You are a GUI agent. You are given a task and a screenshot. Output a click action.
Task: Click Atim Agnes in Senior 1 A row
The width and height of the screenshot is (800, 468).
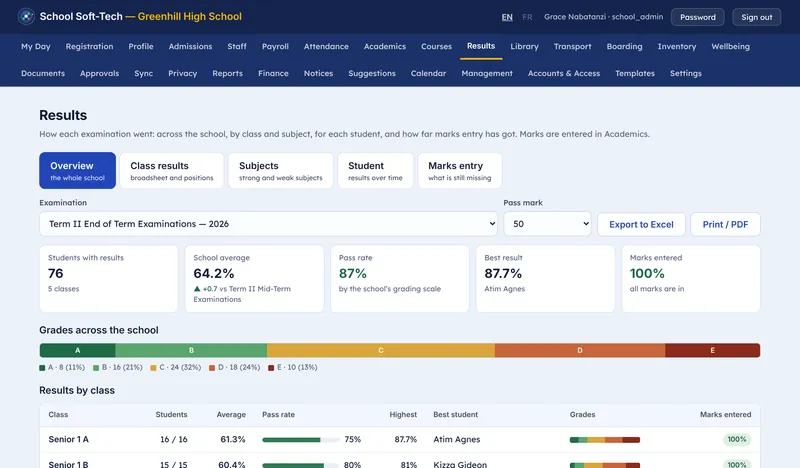click(x=457, y=439)
